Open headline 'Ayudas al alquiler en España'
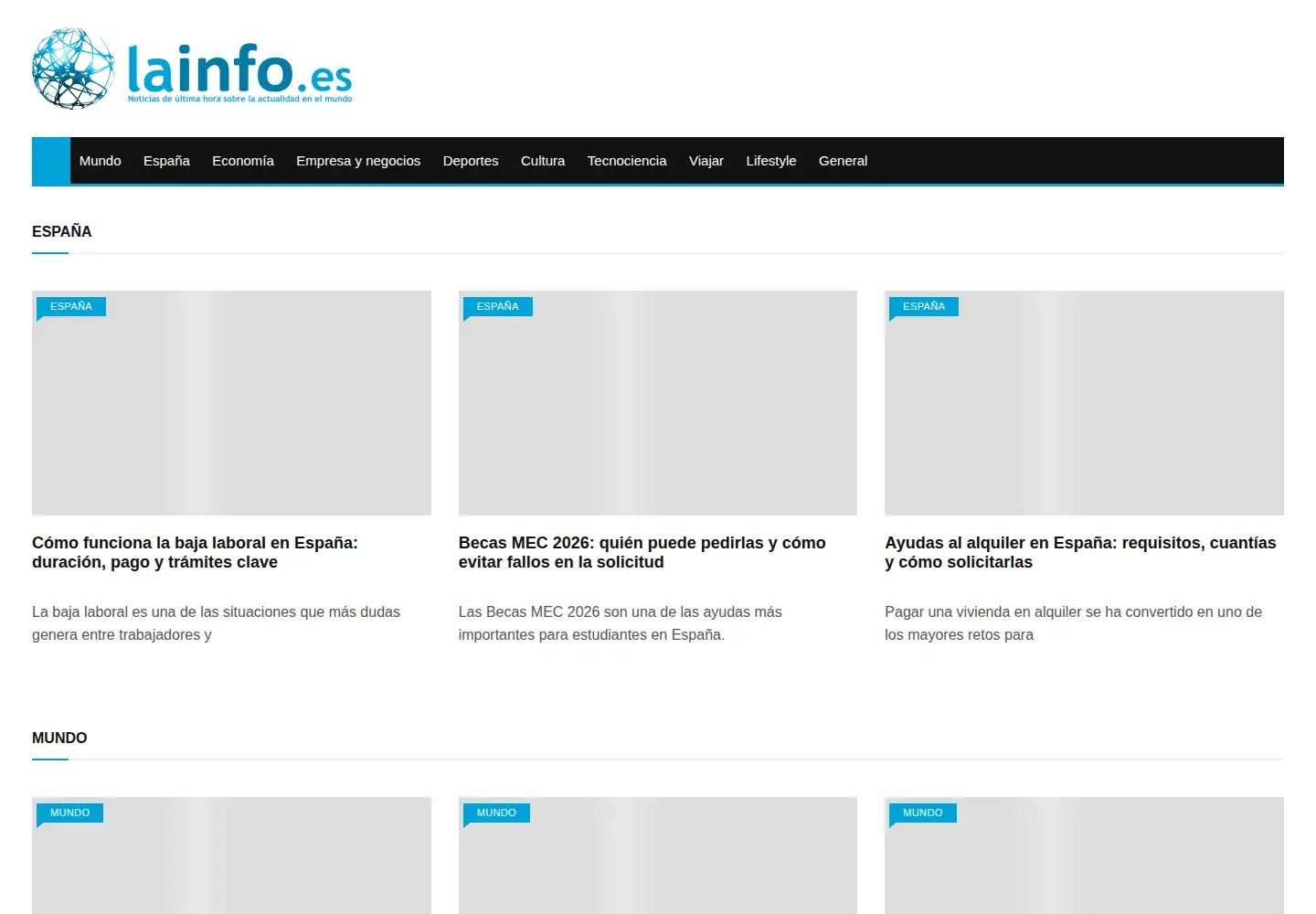The width and height of the screenshot is (1316, 914). click(1080, 552)
